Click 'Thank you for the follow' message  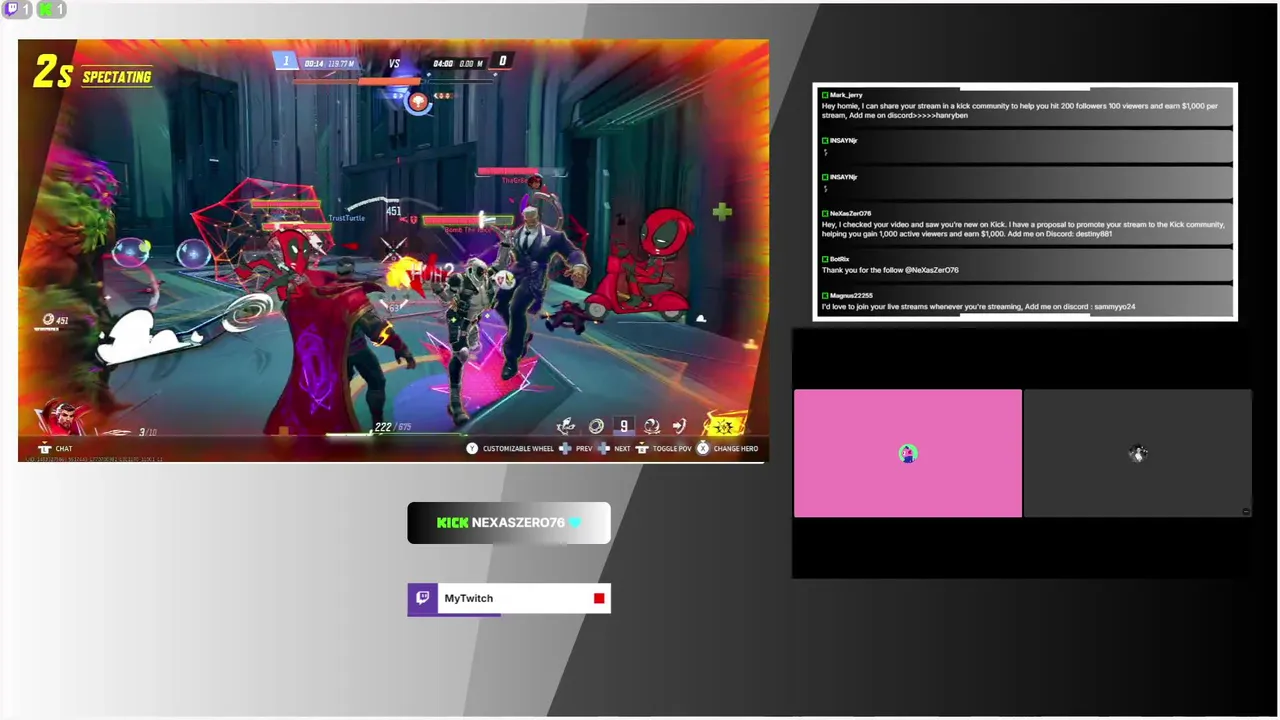[890, 270]
